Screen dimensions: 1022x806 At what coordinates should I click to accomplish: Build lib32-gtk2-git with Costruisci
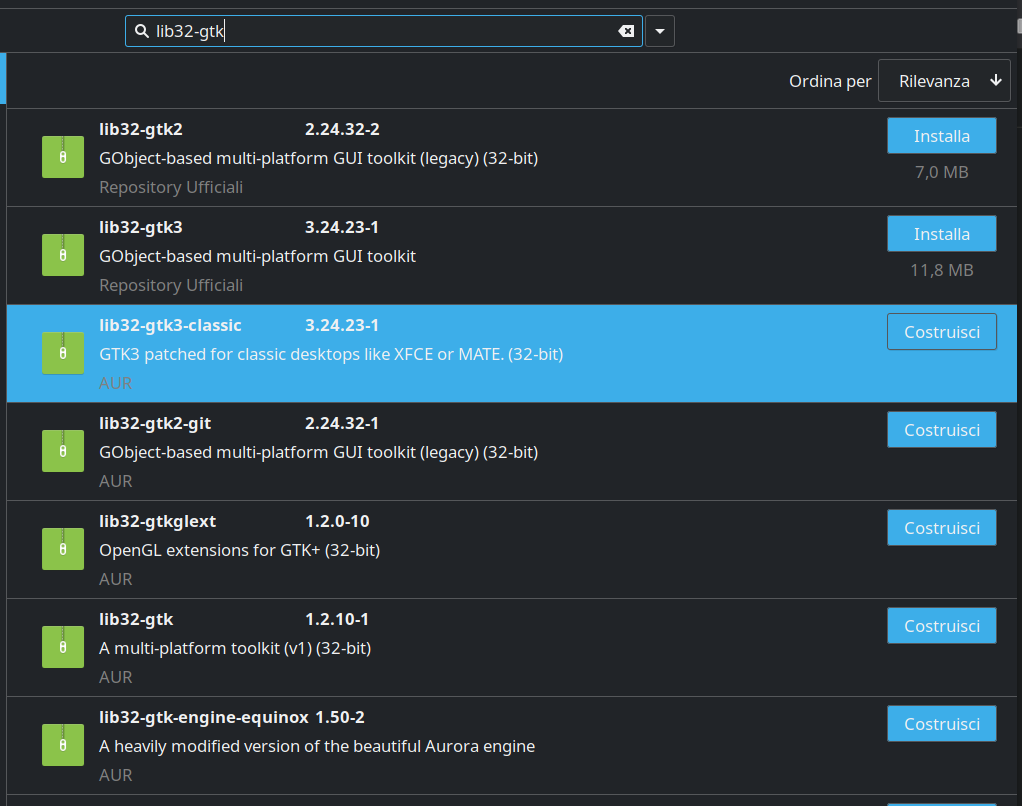(941, 429)
